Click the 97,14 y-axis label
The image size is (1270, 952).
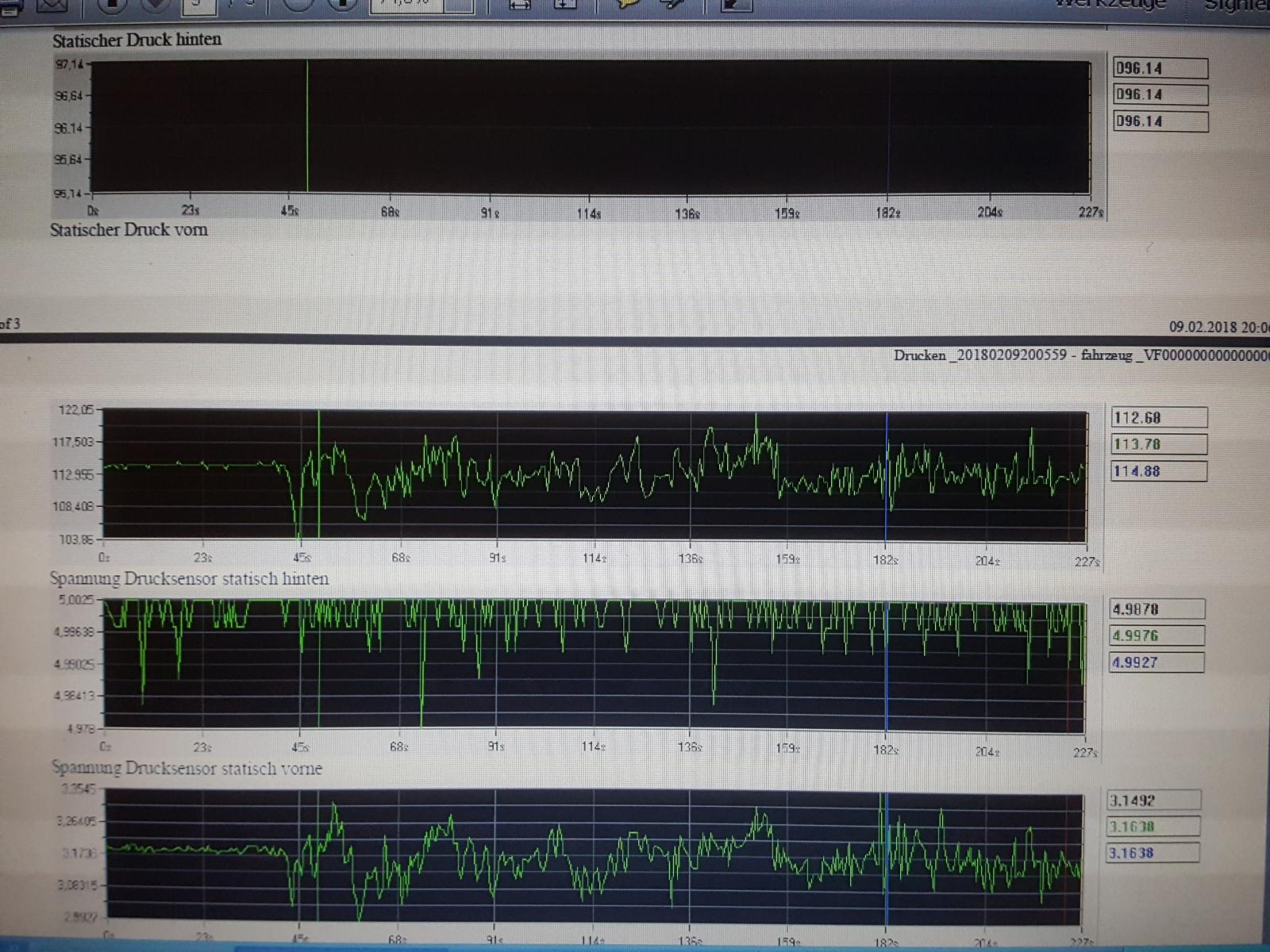pos(69,64)
